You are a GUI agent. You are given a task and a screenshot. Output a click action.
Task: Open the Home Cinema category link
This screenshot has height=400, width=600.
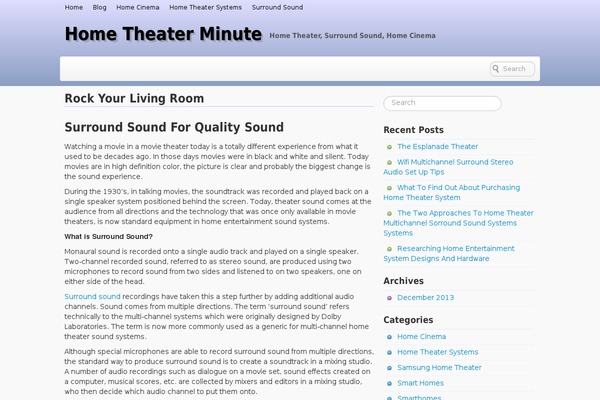coord(422,337)
